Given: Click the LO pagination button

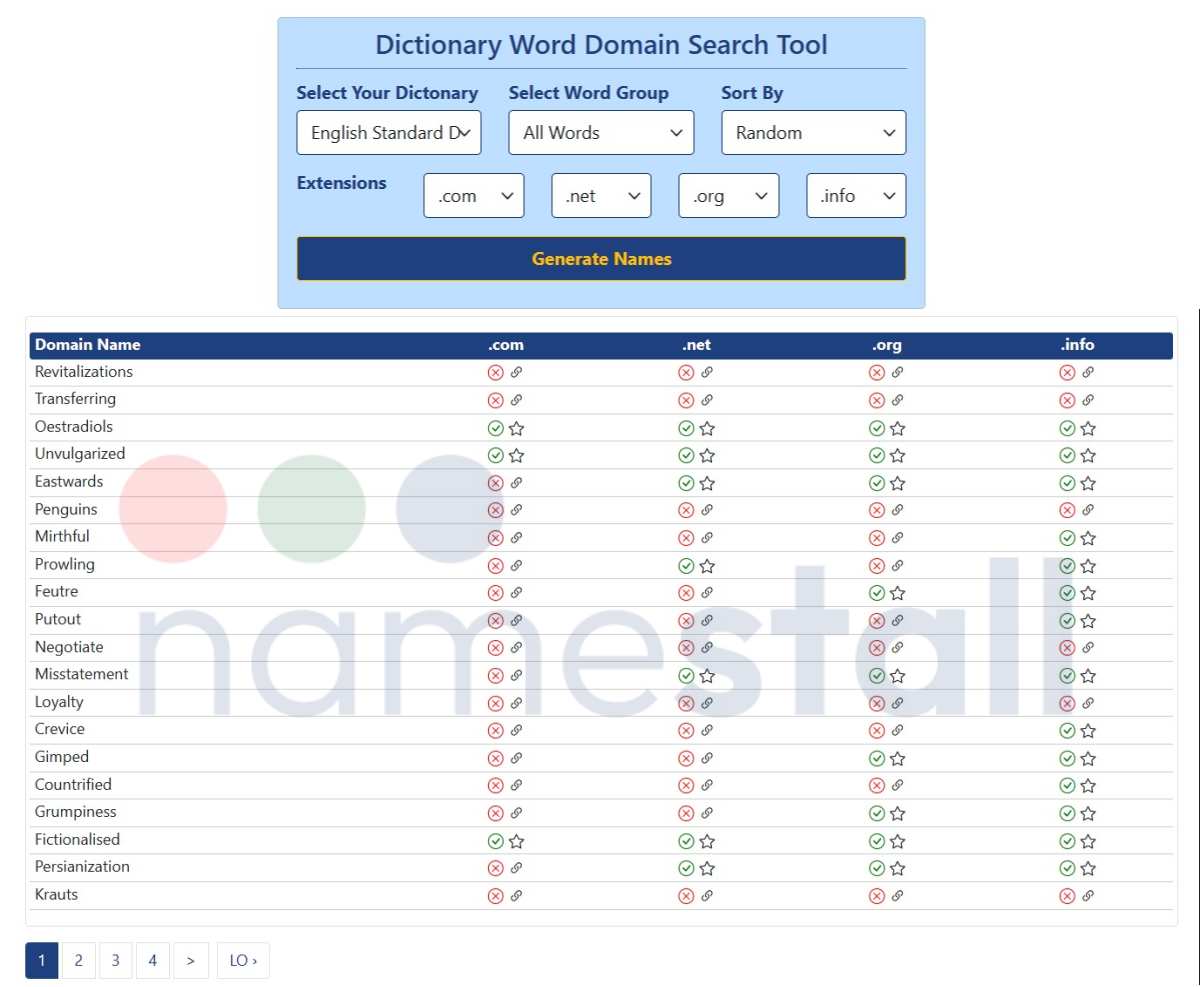Looking at the screenshot, I should coord(243,960).
